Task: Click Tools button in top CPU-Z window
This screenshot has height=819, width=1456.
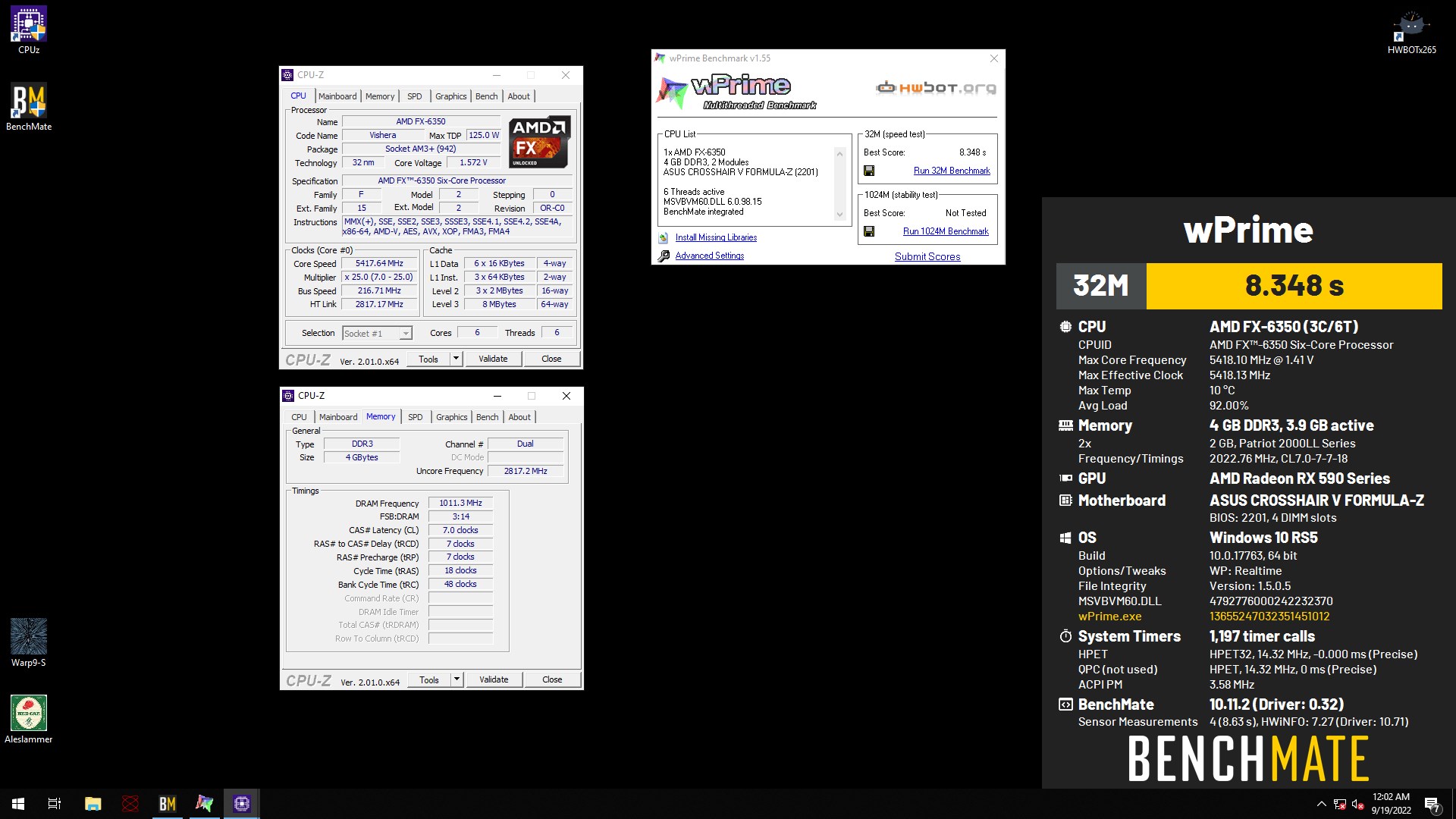Action: click(428, 359)
